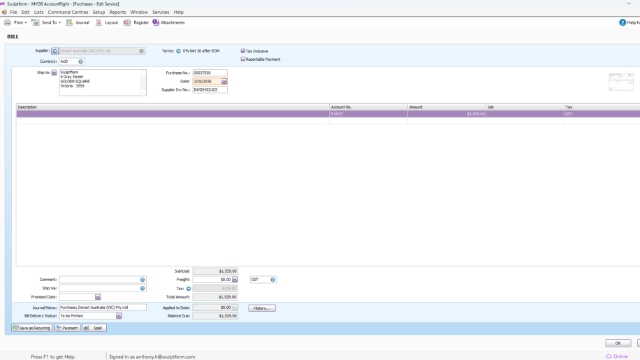Image resolution: width=640 pixels, height=360 pixels.
Task: Click the Journal Memo field
Action: click(x=103, y=307)
